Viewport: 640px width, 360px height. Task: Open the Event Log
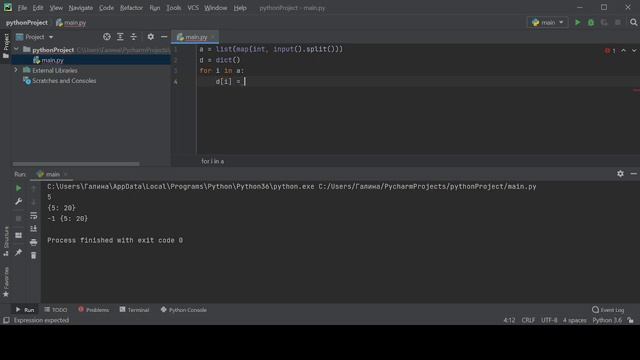pyautogui.click(x=608, y=310)
